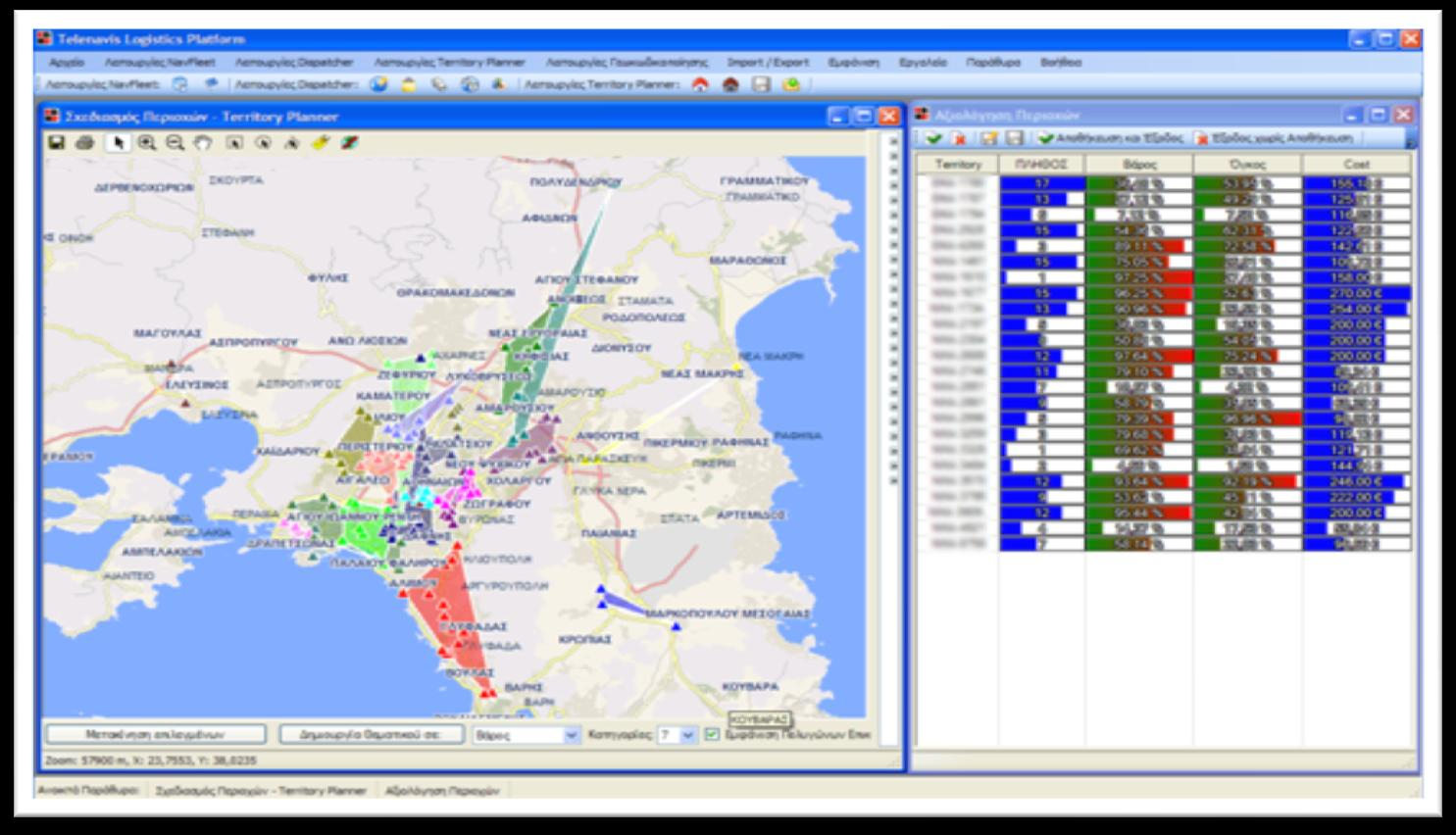
Task: Click the red-green eraser tool icon
Action: point(349,143)
